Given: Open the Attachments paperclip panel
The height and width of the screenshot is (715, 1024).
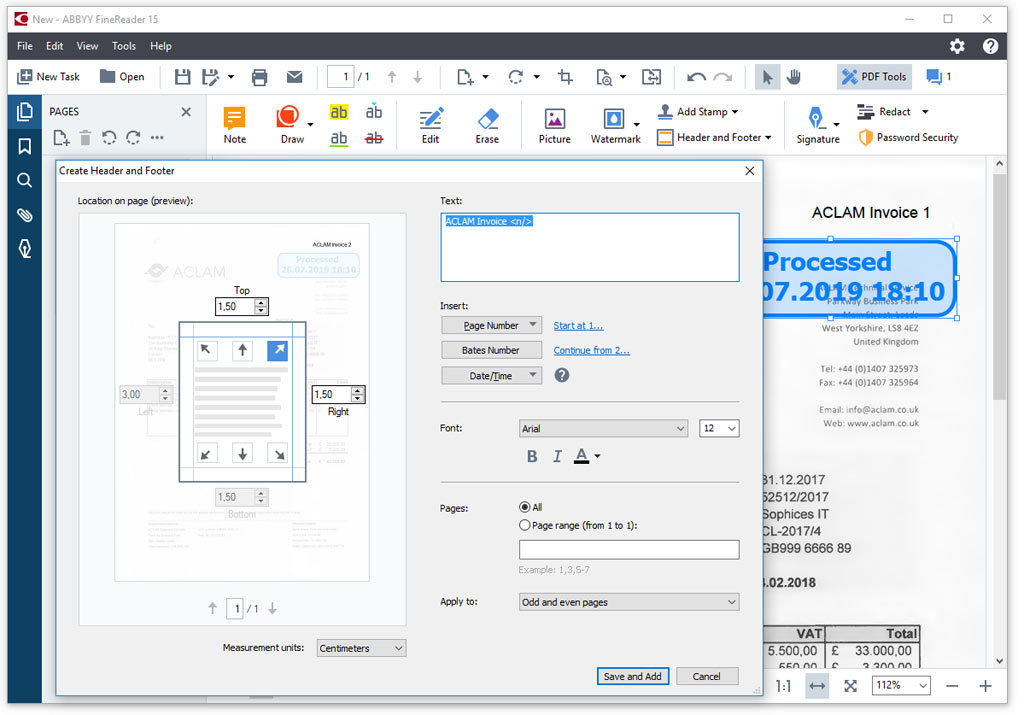Looking at the screenshot, I should coord(25,215).
